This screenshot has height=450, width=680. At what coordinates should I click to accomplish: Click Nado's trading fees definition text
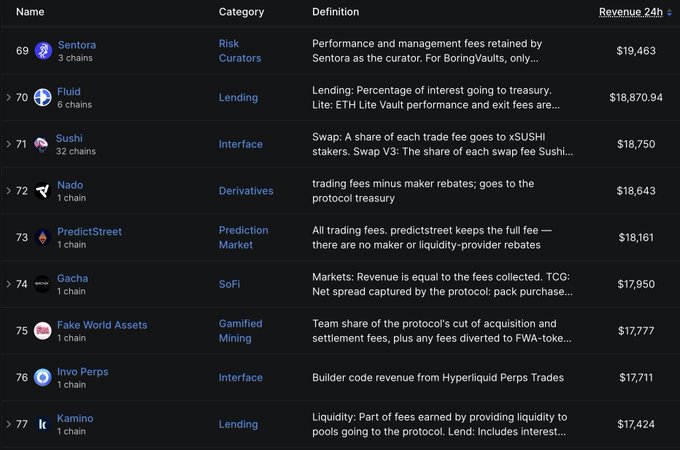tap(423, 191)
